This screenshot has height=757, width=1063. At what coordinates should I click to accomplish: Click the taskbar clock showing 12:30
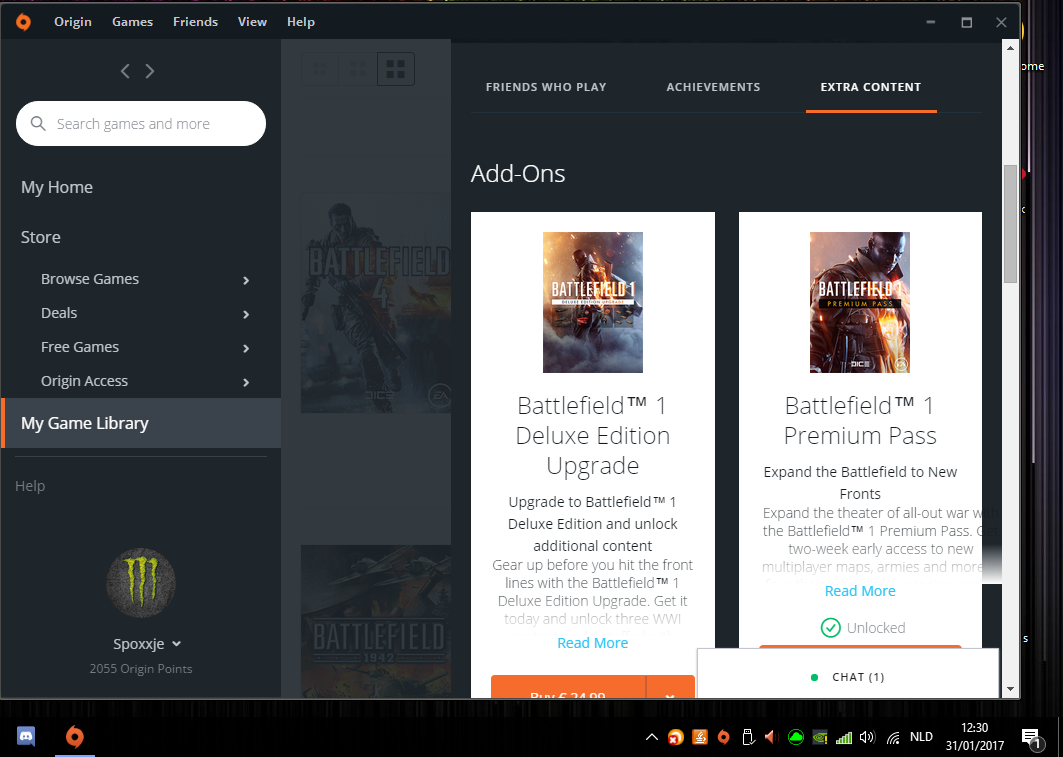tap(975, 737)
